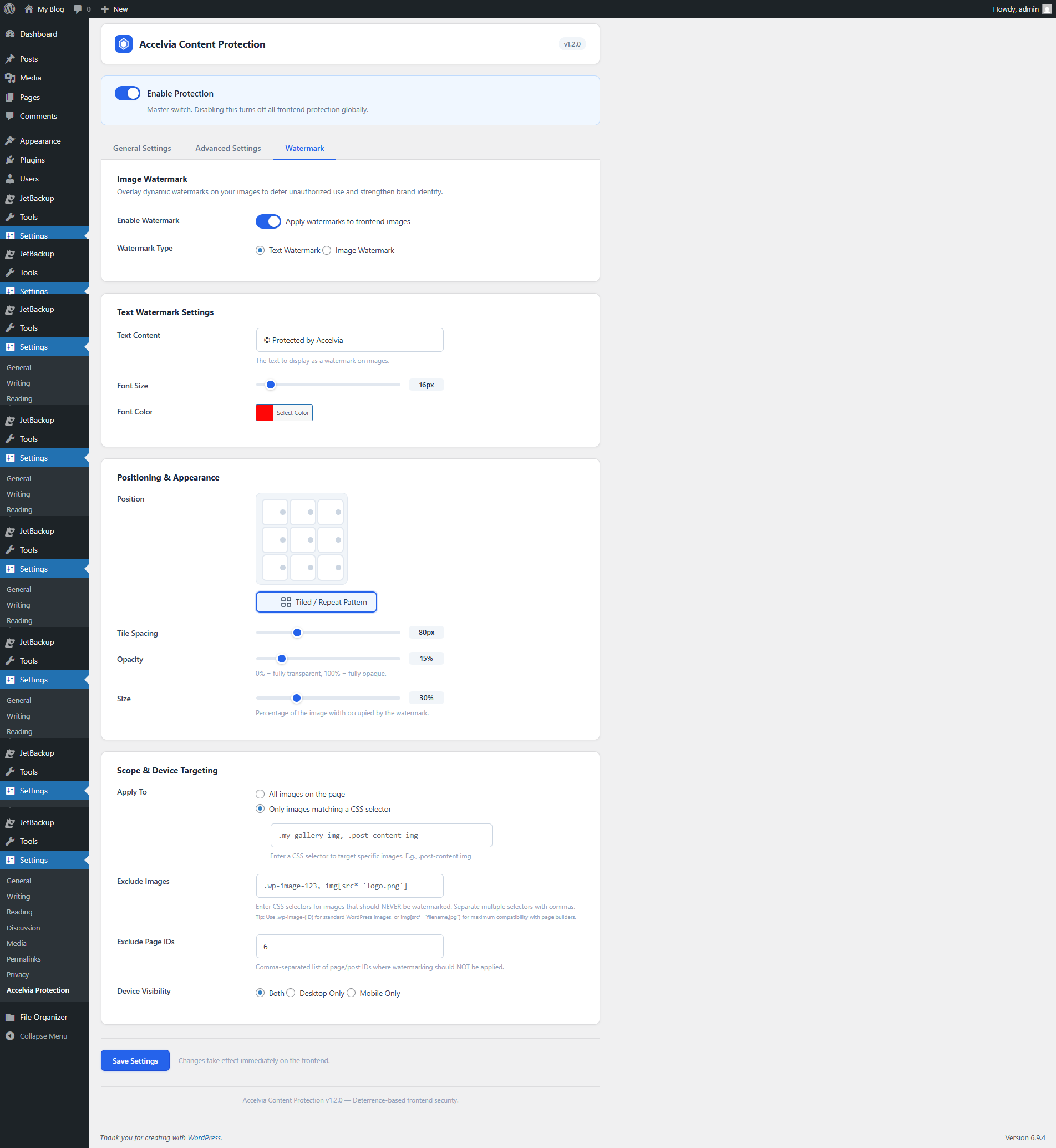
Task: Select Mobile Only device visibility
Action: (351, 993)
